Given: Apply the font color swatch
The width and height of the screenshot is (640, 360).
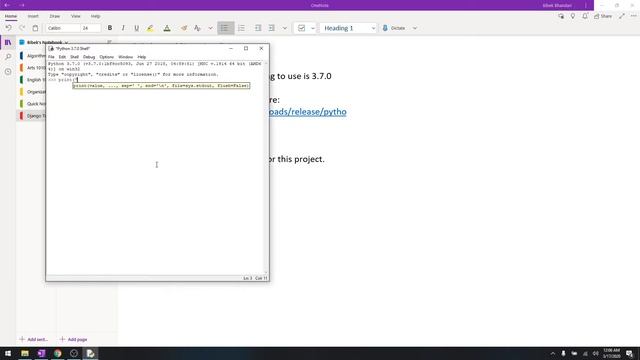Looking at the screenshot, I should click(167, 28).
